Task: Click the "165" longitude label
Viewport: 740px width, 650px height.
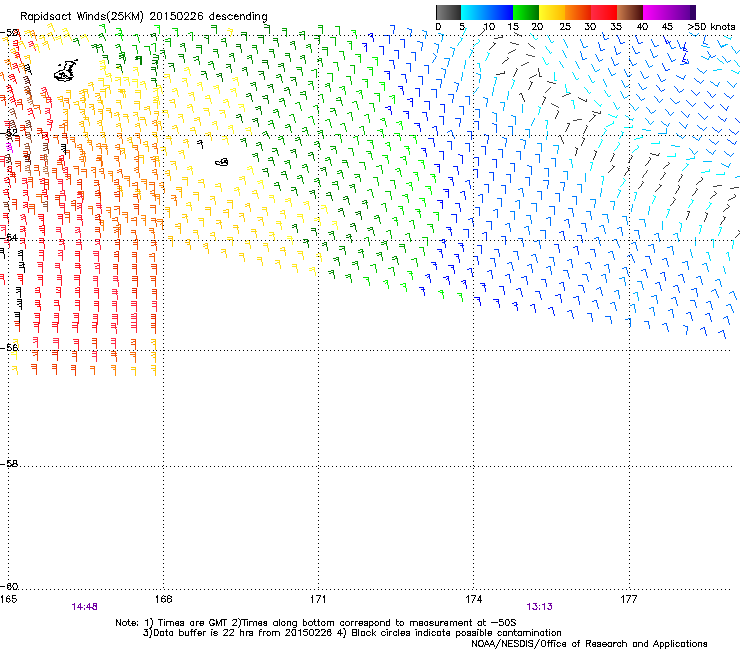Action: (x=8, y=599)
